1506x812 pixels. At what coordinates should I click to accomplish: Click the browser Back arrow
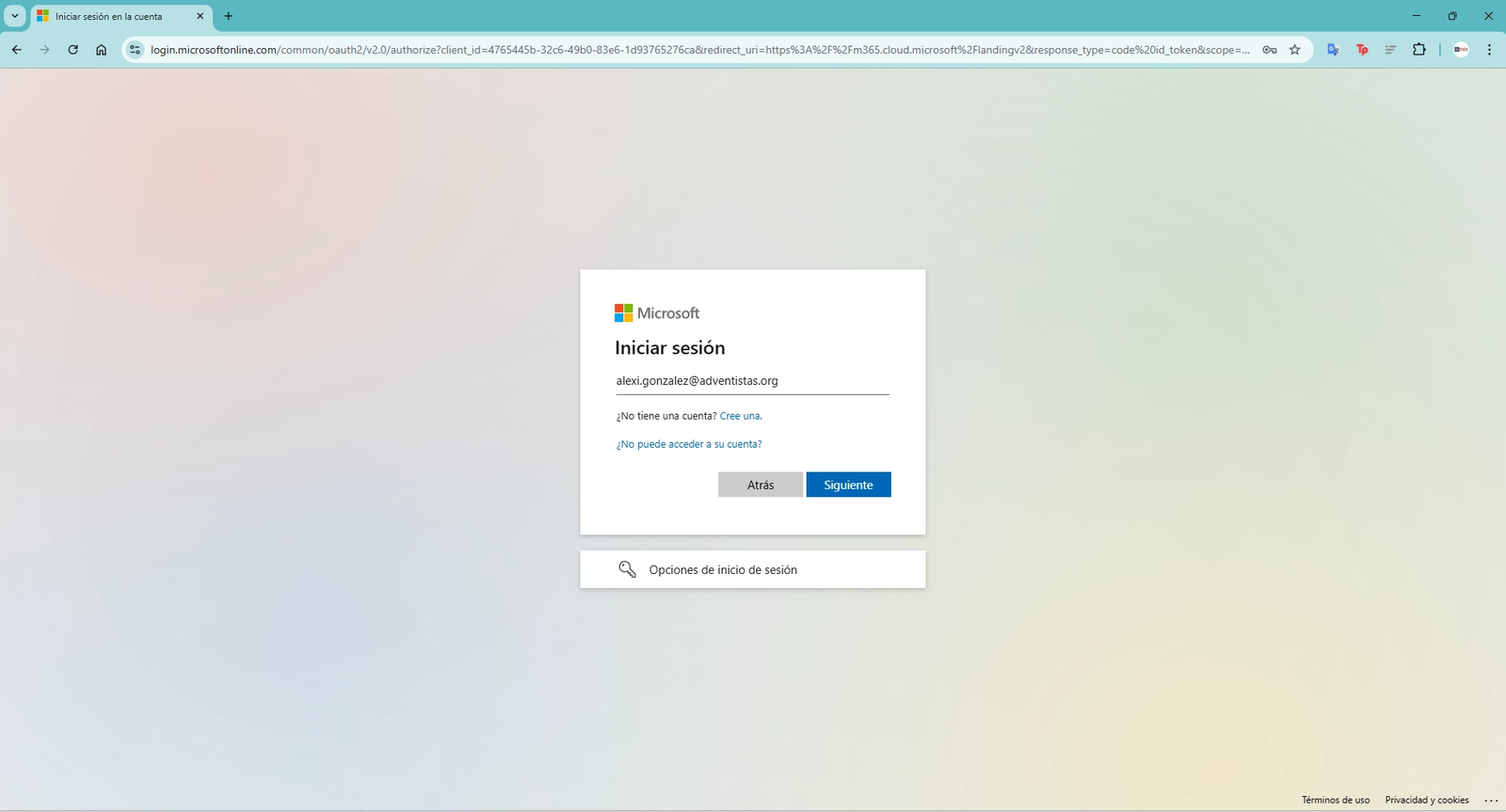point(16,50)
